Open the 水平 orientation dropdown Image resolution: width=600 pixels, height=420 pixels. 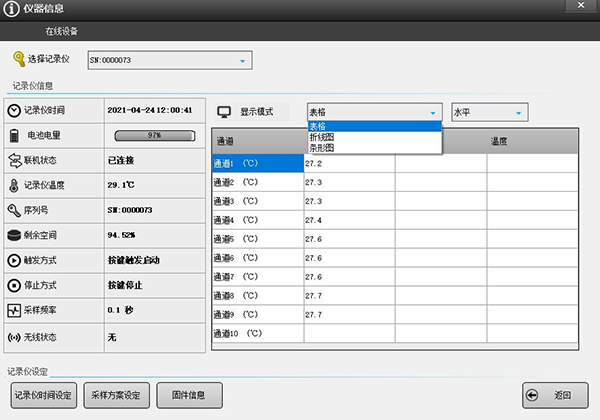coord(490,112)
